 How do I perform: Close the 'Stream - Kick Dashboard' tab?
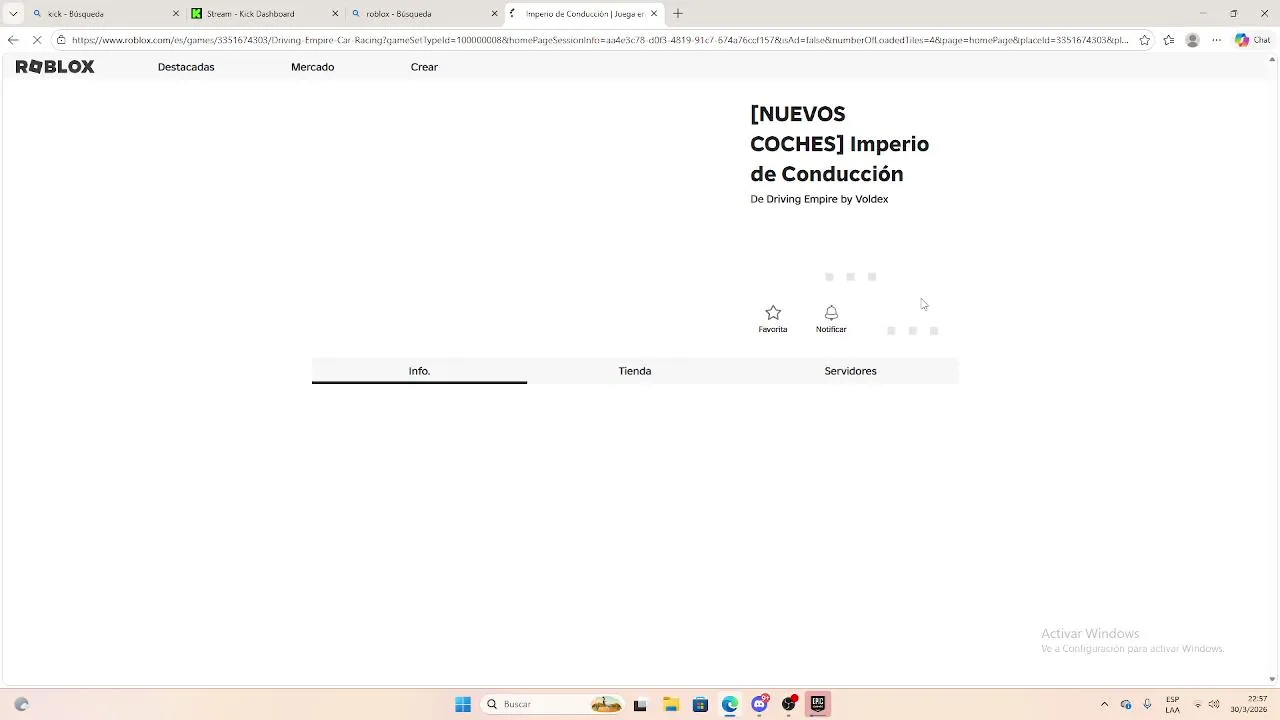pos(335,14)
